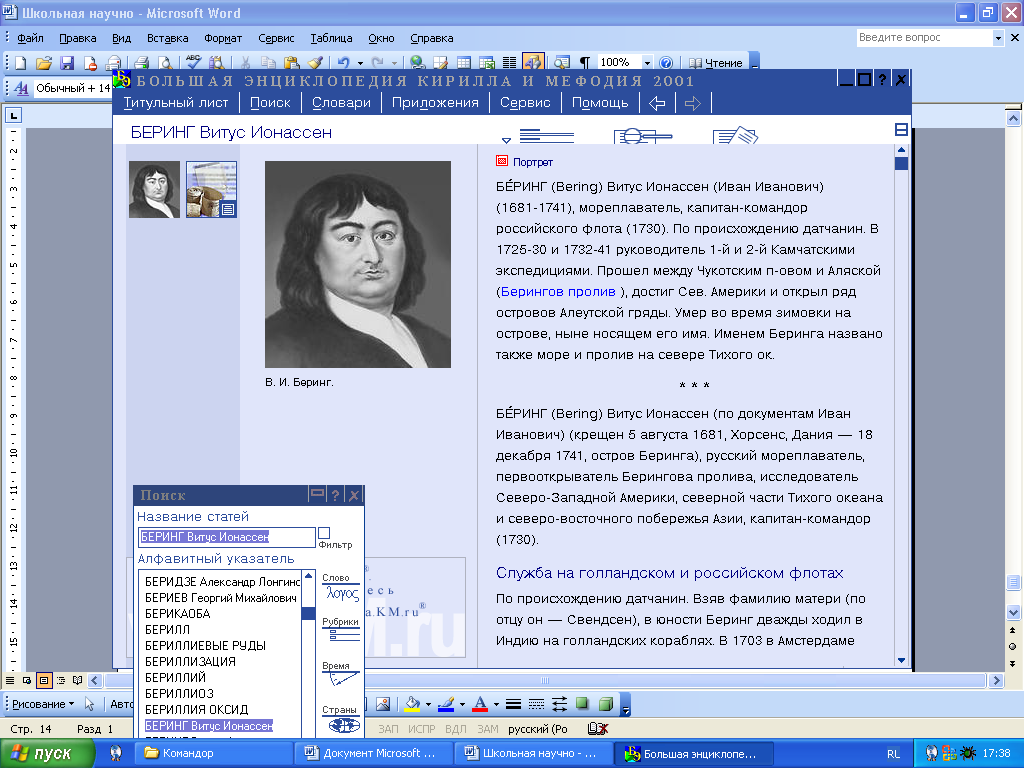Click the Search panel's question mark help
1024x768 pixels.
(335, 495)
